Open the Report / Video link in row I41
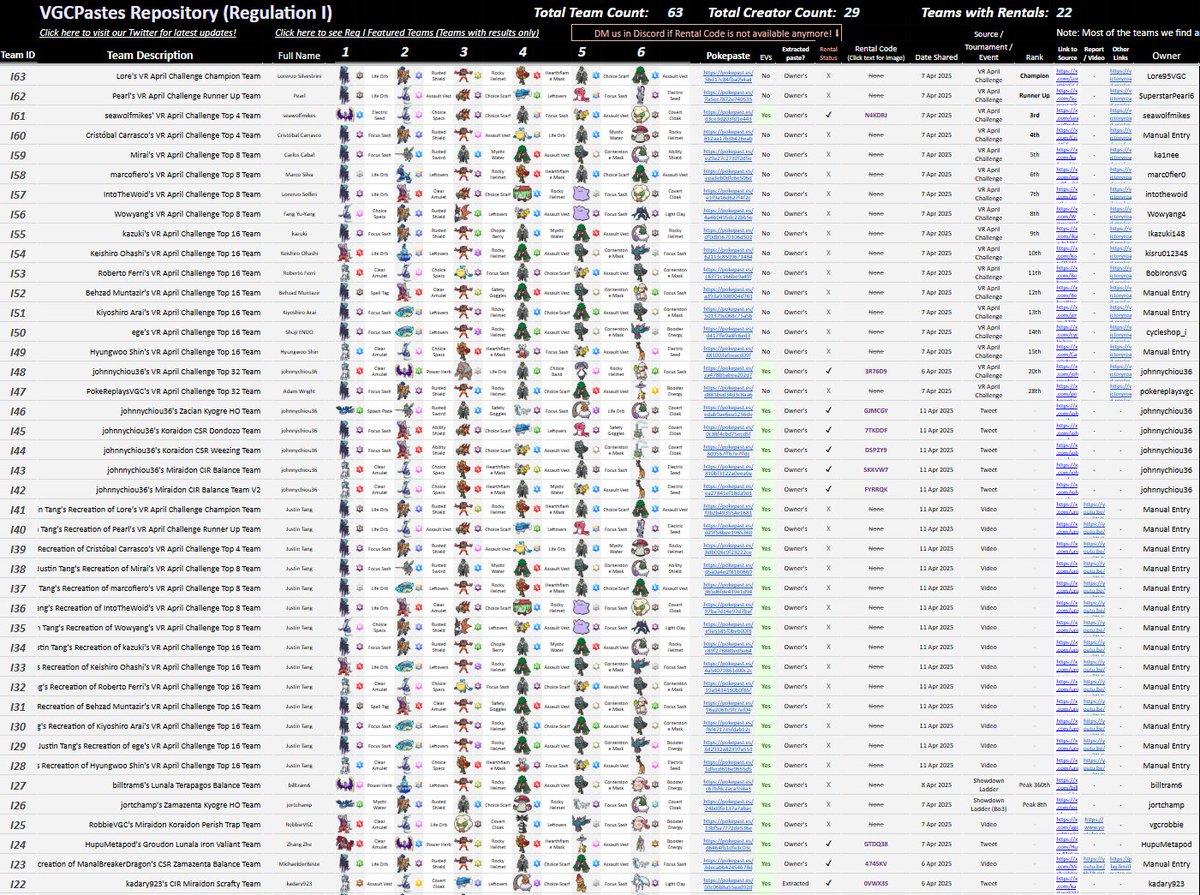 [1094, 510]
